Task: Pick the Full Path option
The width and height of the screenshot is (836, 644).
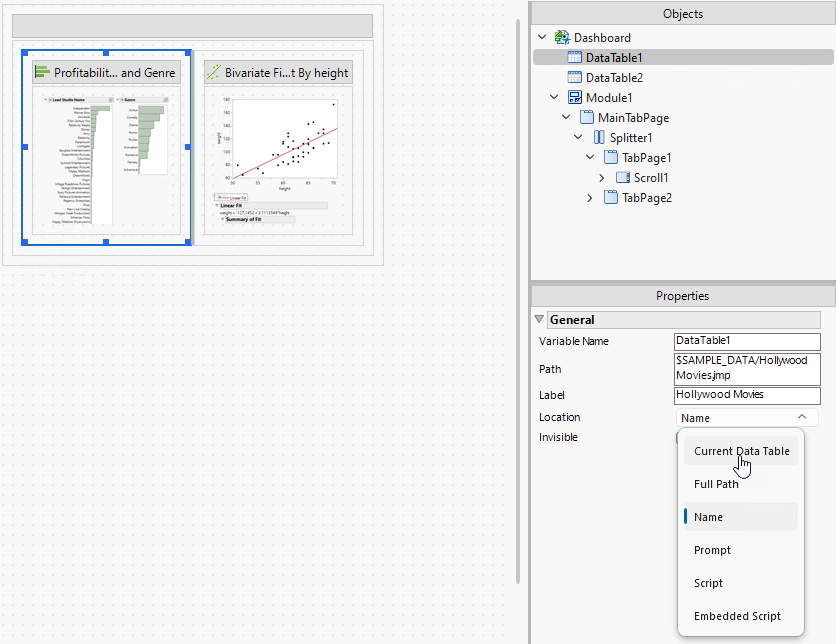Action: pos(716,484)
